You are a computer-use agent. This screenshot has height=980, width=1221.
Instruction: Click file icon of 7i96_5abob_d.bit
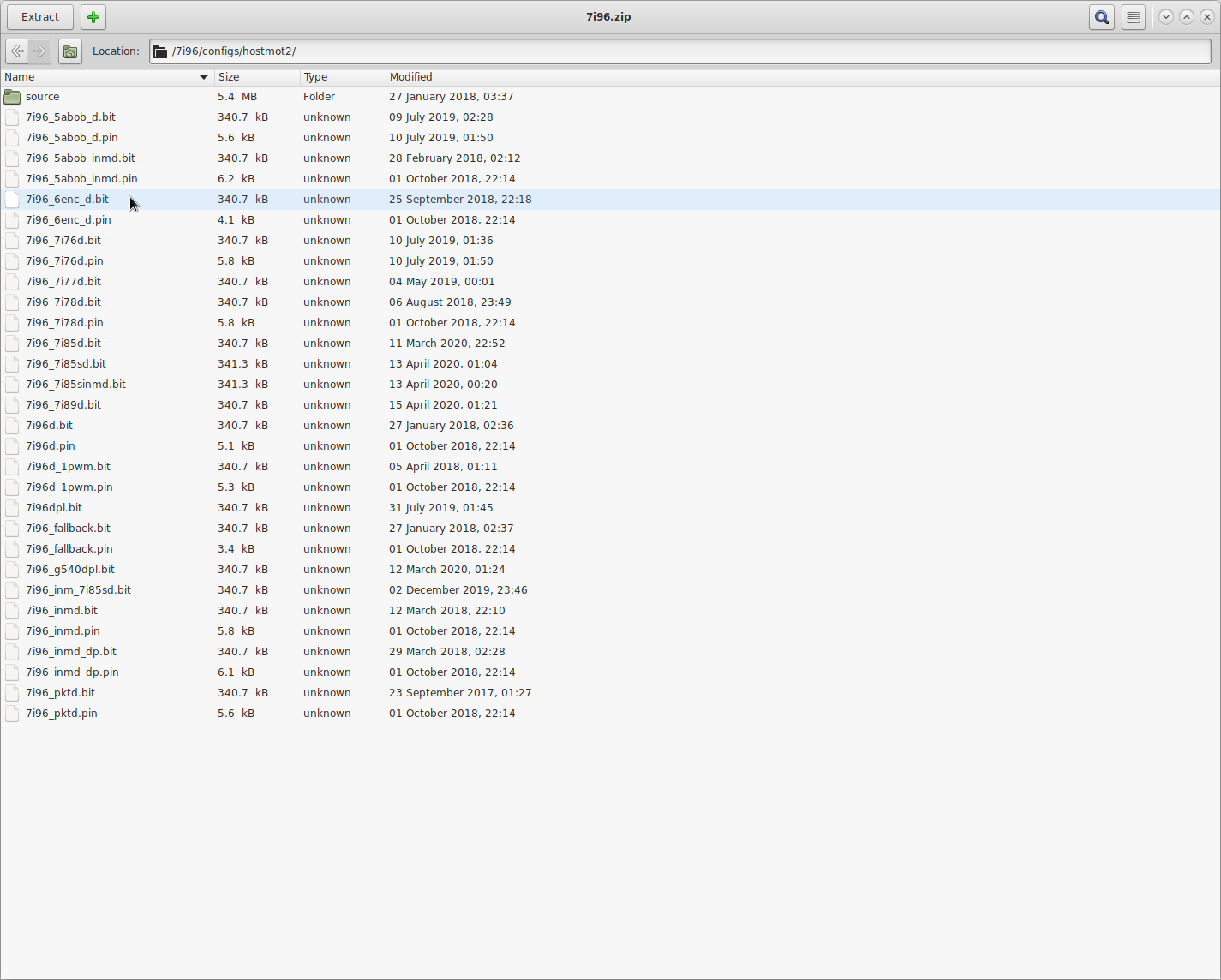coord(12,117)
